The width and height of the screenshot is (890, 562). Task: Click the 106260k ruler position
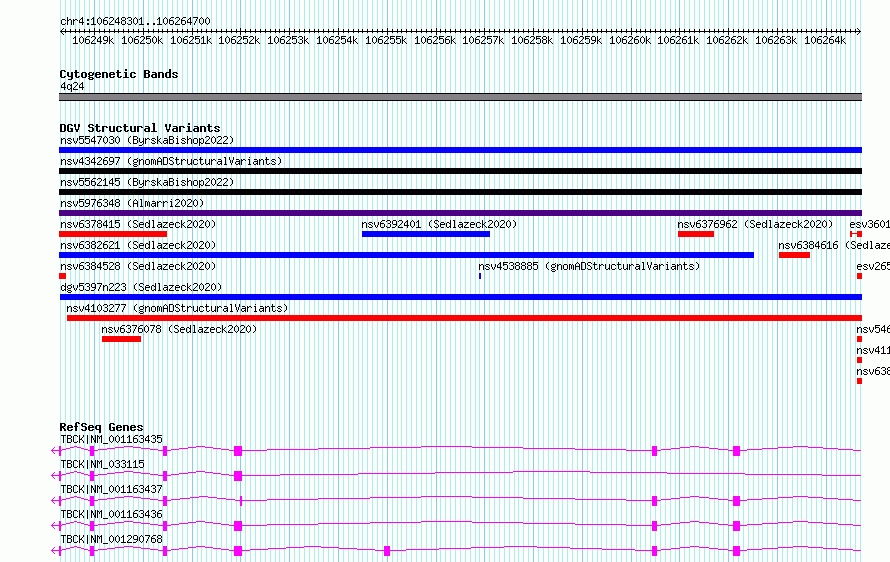pos(630,40)
